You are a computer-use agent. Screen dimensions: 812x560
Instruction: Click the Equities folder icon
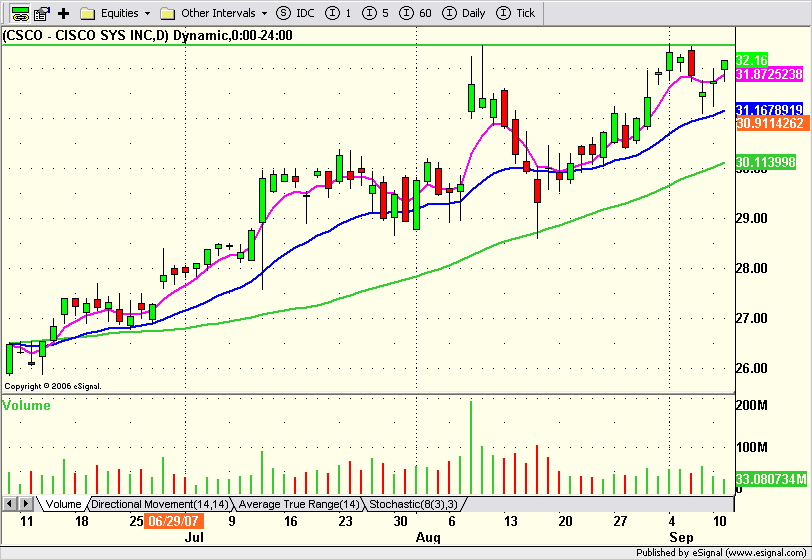(x=87, y=13)
